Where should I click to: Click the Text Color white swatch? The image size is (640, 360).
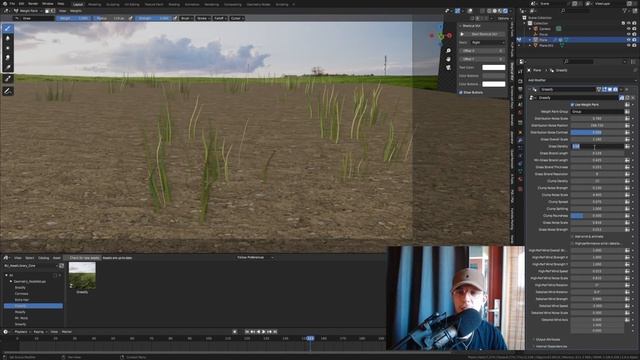point(493,67)
